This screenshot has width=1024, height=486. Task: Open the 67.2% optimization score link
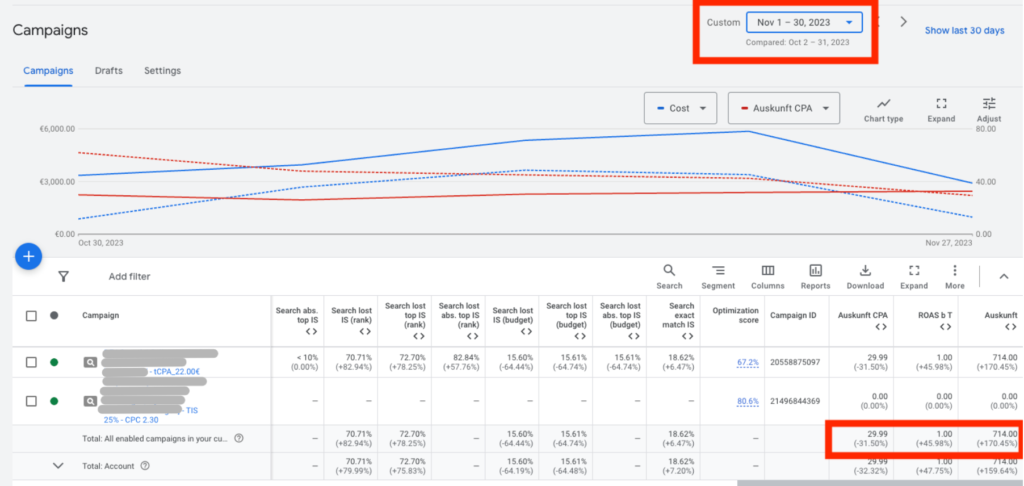pos(747,362)
